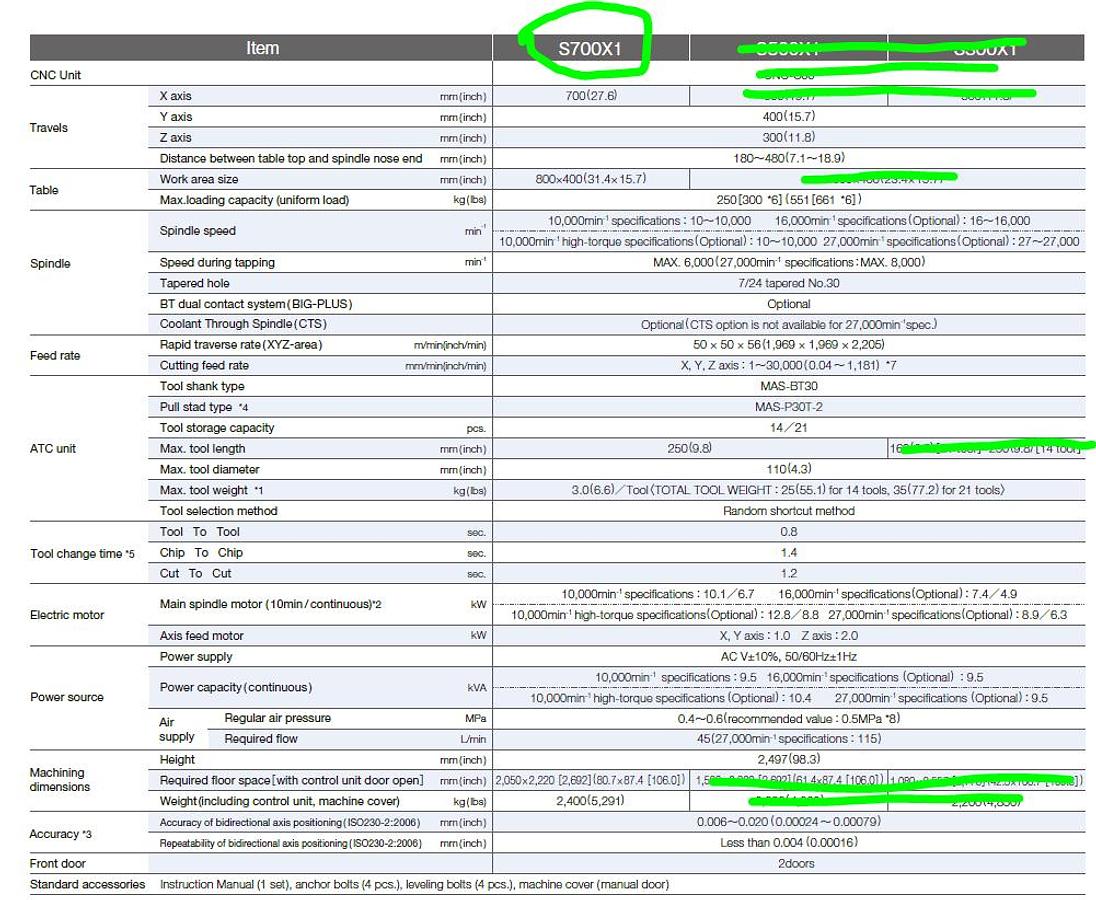
Task: Click the Front door value 2doors
Action: coord(788,864)
